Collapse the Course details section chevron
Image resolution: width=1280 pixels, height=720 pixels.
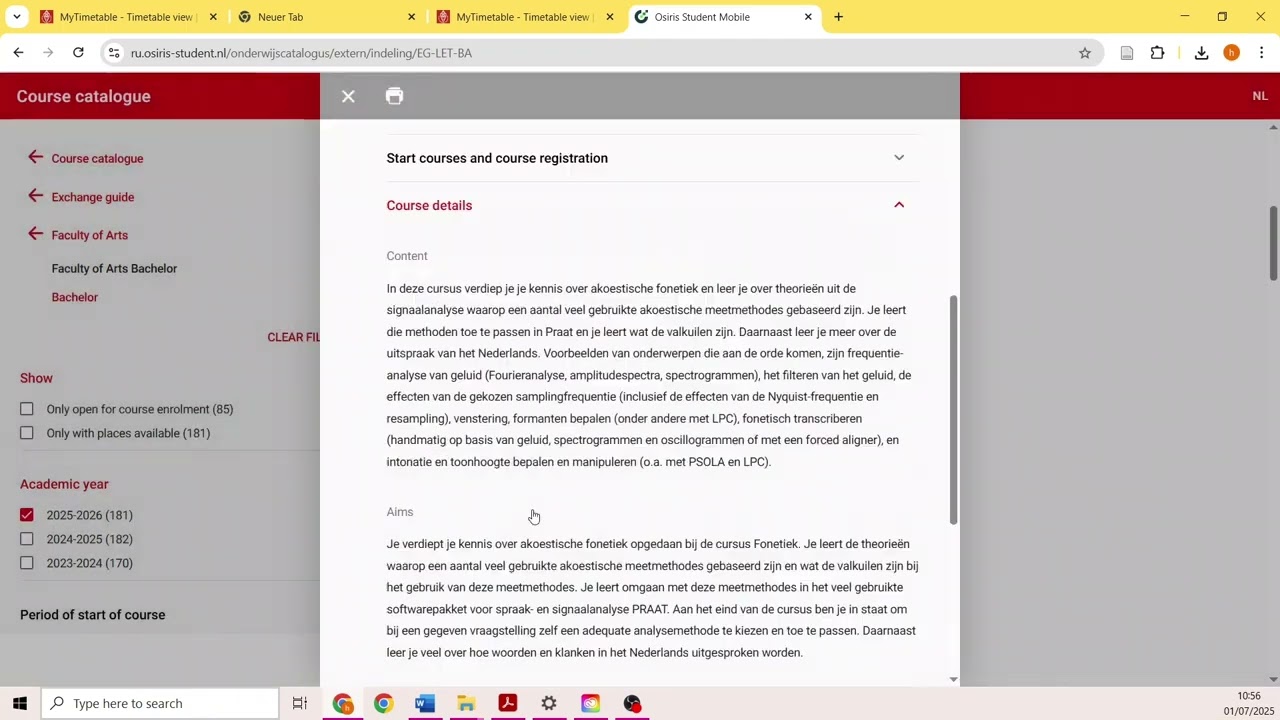899,205
